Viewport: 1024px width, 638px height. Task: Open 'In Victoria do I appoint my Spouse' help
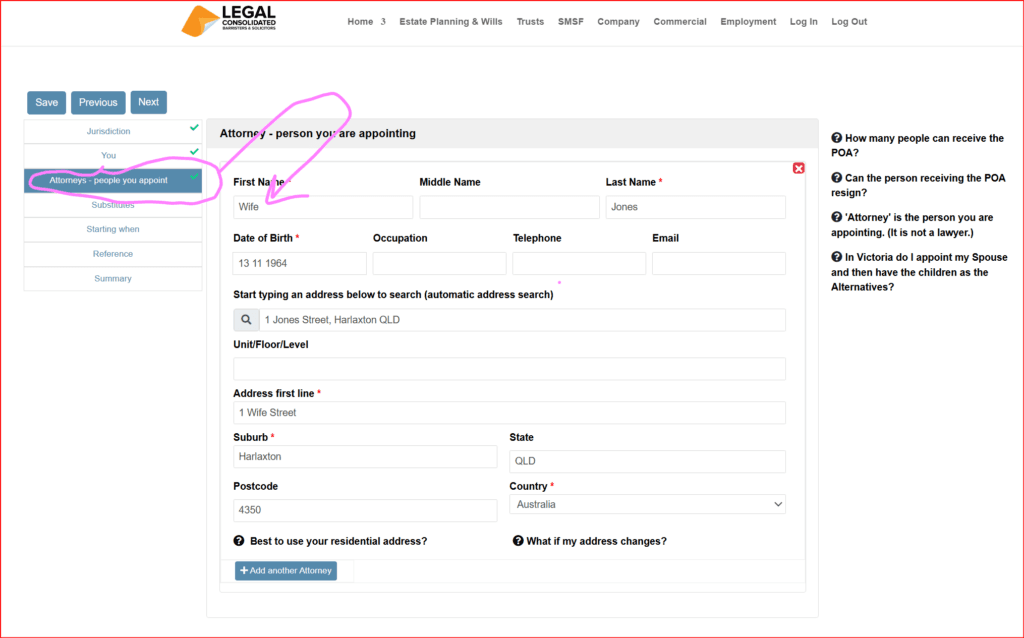click(x=920, y=272)
